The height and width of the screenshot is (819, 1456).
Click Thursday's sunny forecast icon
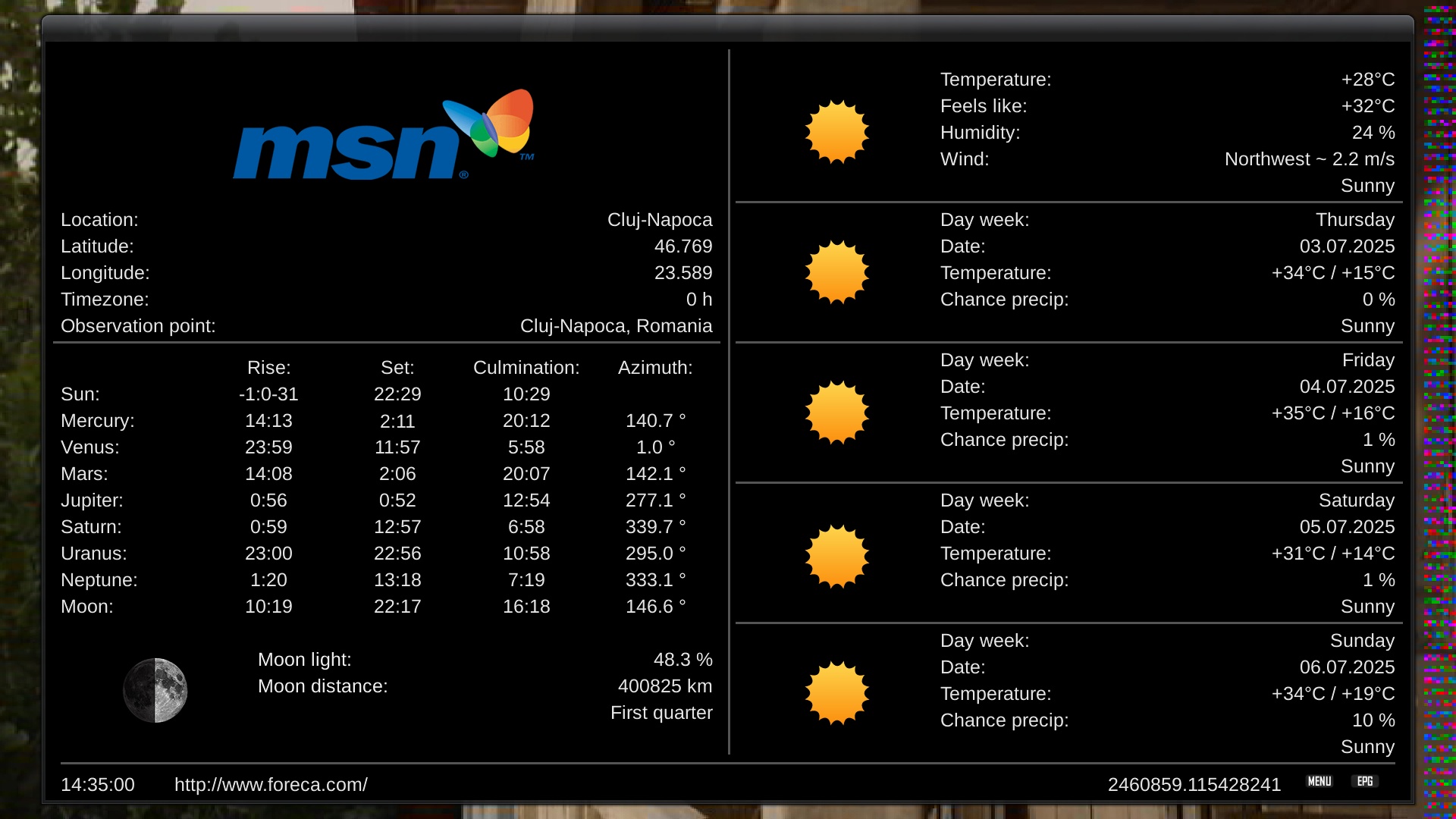pyautogui.click(x=836, y=272)
